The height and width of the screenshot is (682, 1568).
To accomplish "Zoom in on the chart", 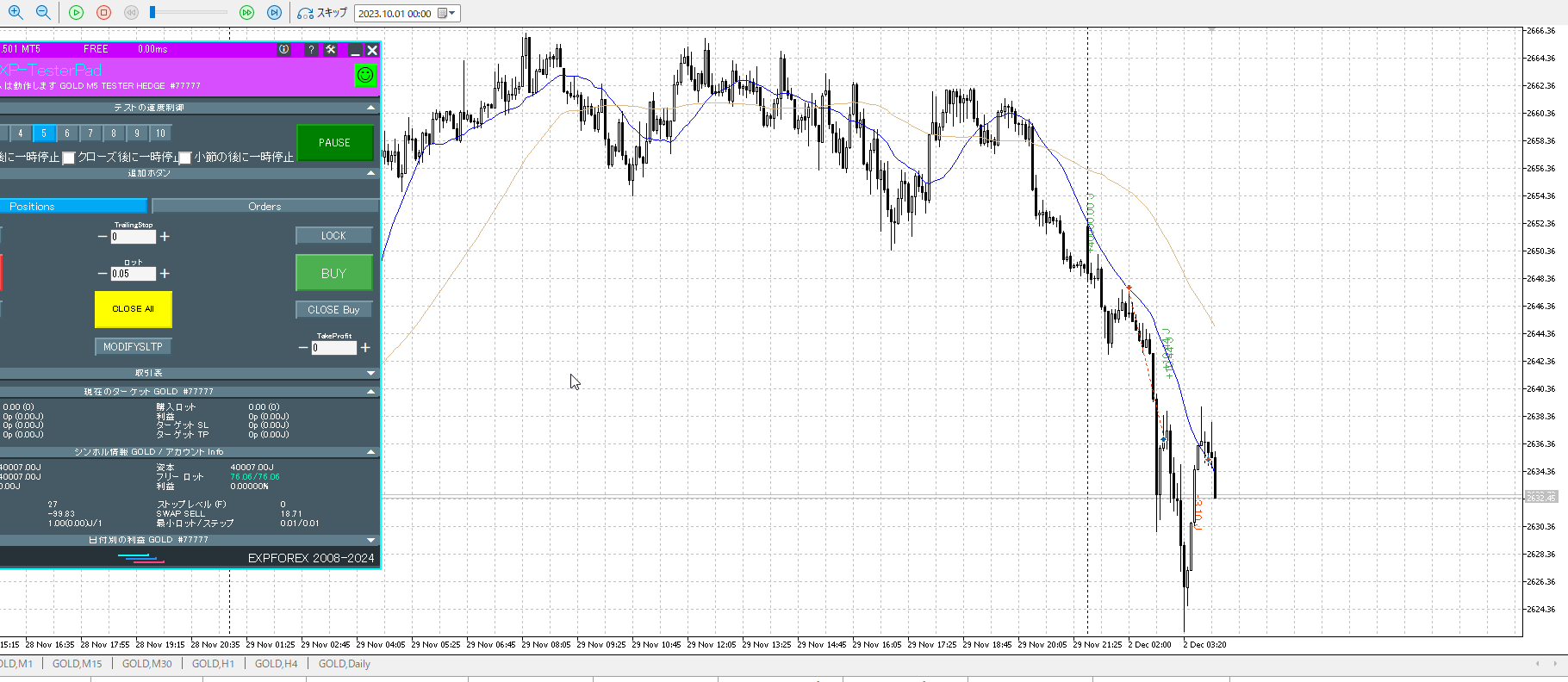I will coord(16,13).
